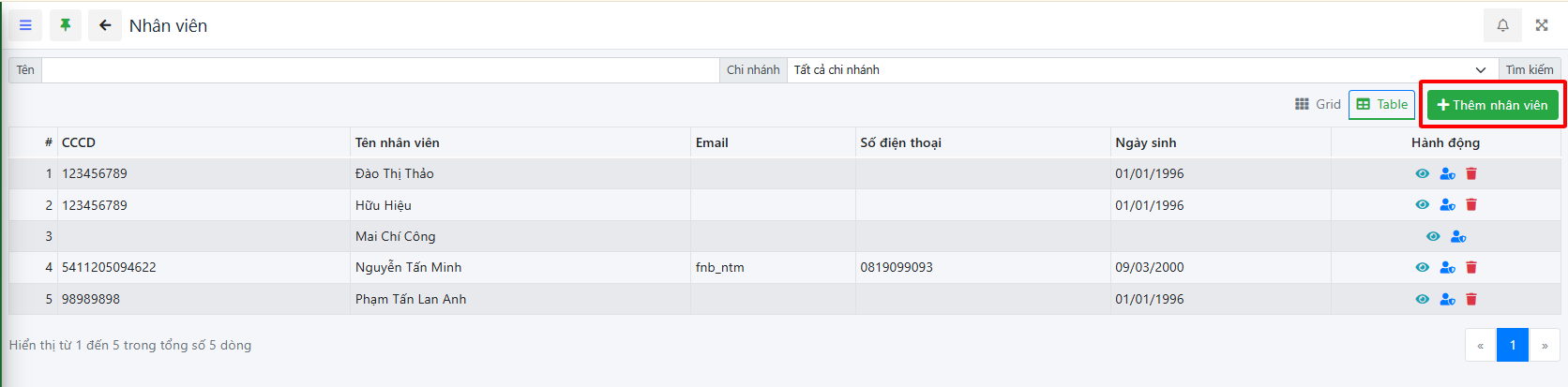Open user settings for Nguyễn Tấn Minh
This screenshot has height=387, width=1568.
[1447, 268]
